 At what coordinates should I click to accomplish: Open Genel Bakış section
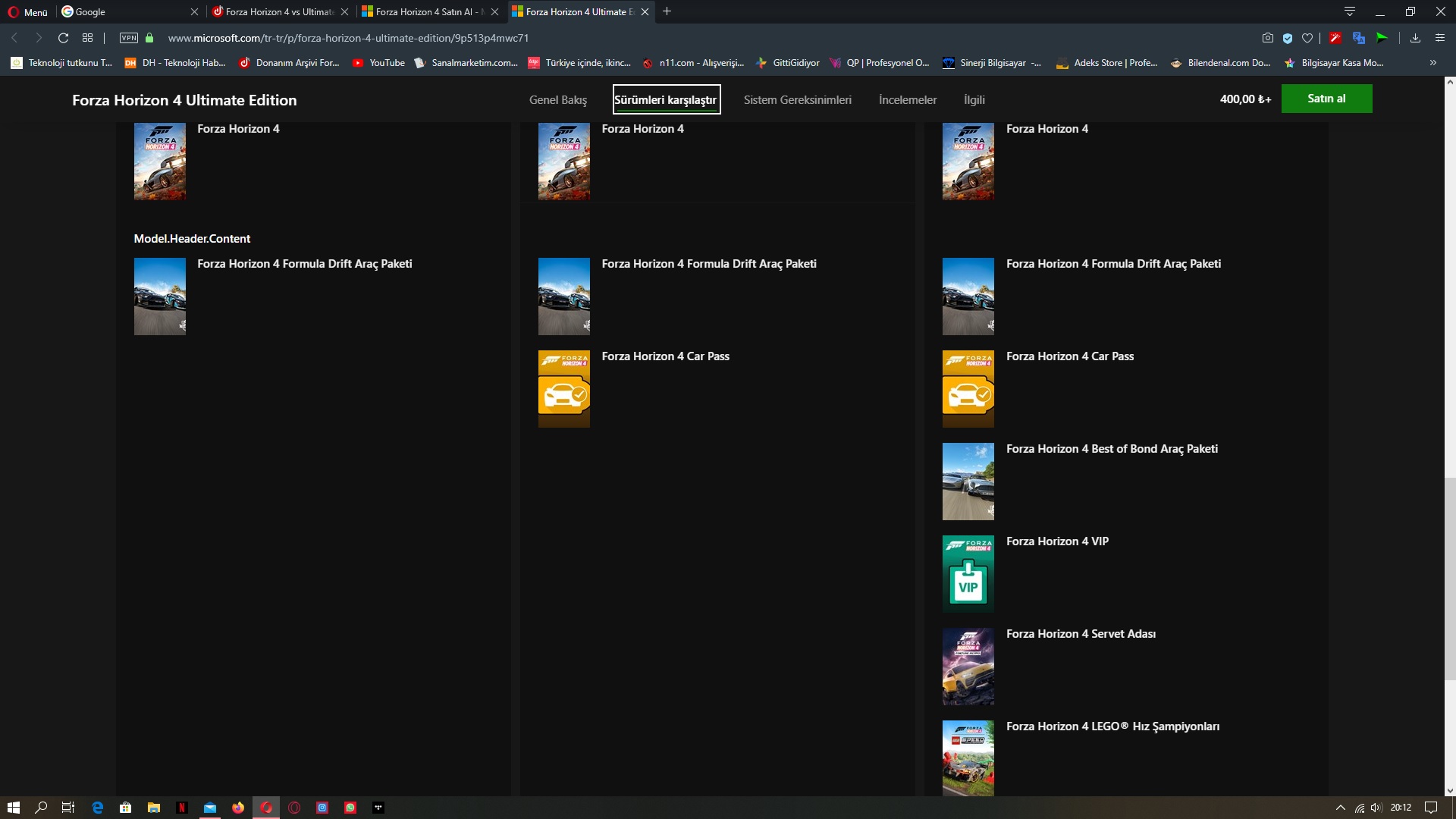tap(558, 99)
